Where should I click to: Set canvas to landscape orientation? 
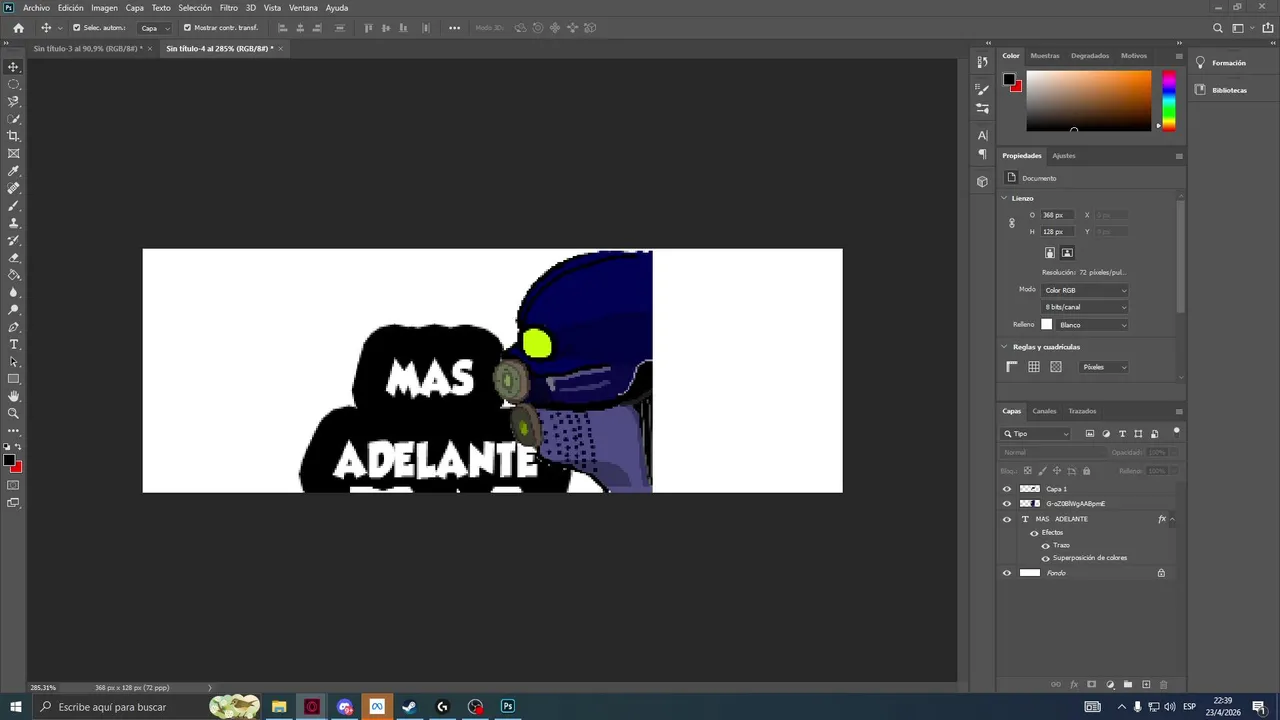click(1067, 253)
